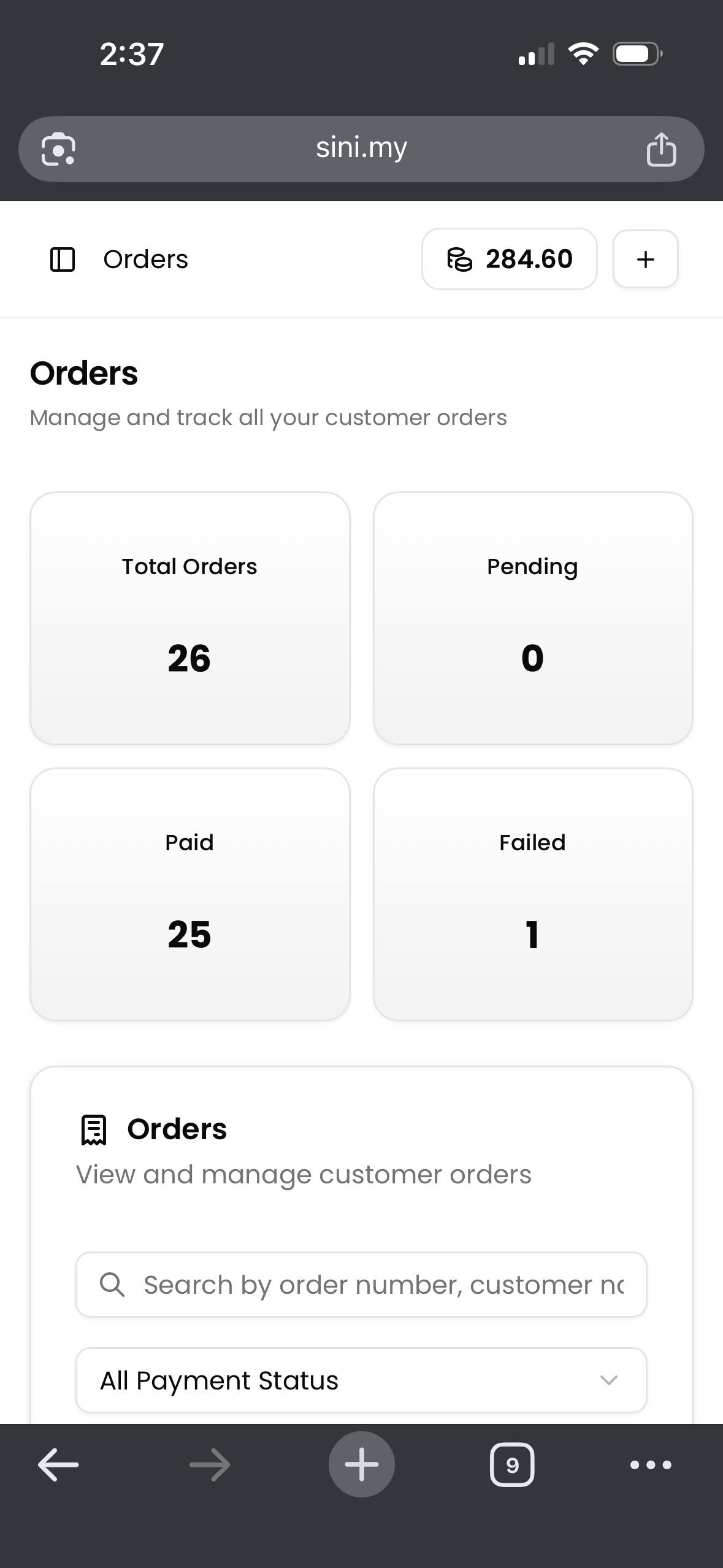Image resolution: width=723 pixels, height=1568 pixels.
Task: Open the lens search icon in address bar
Action: pos(58,149)
